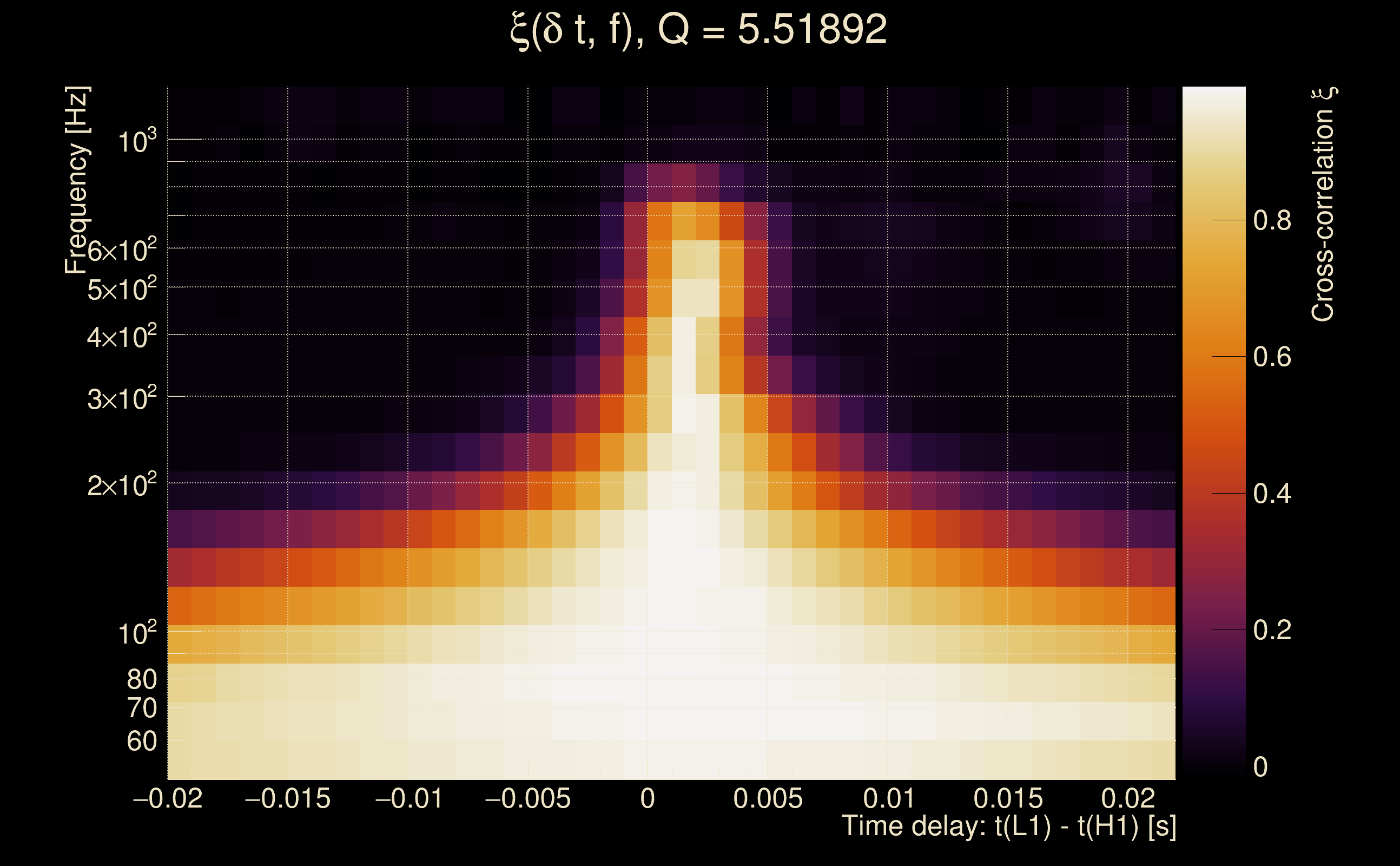This screenshot has width=1400, height=866.
Task: Click the 0.015 time delay tick label
Action: [x=1008, y=799]
